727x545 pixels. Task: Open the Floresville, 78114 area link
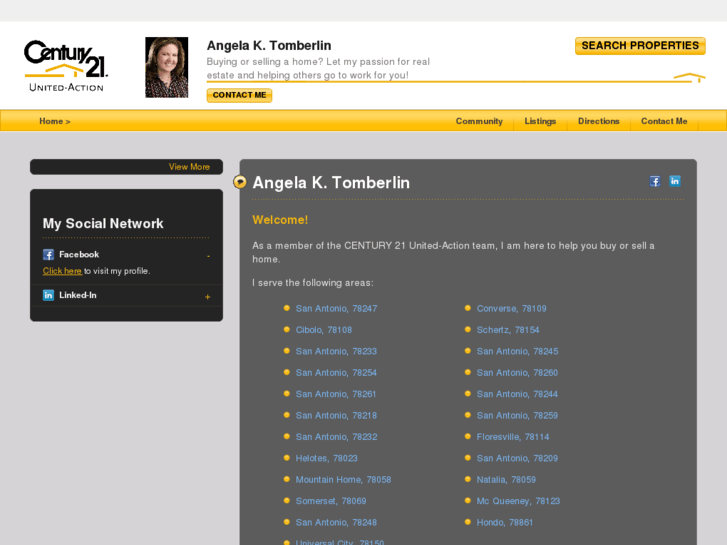pyautogui.click(x=513, y=436)
